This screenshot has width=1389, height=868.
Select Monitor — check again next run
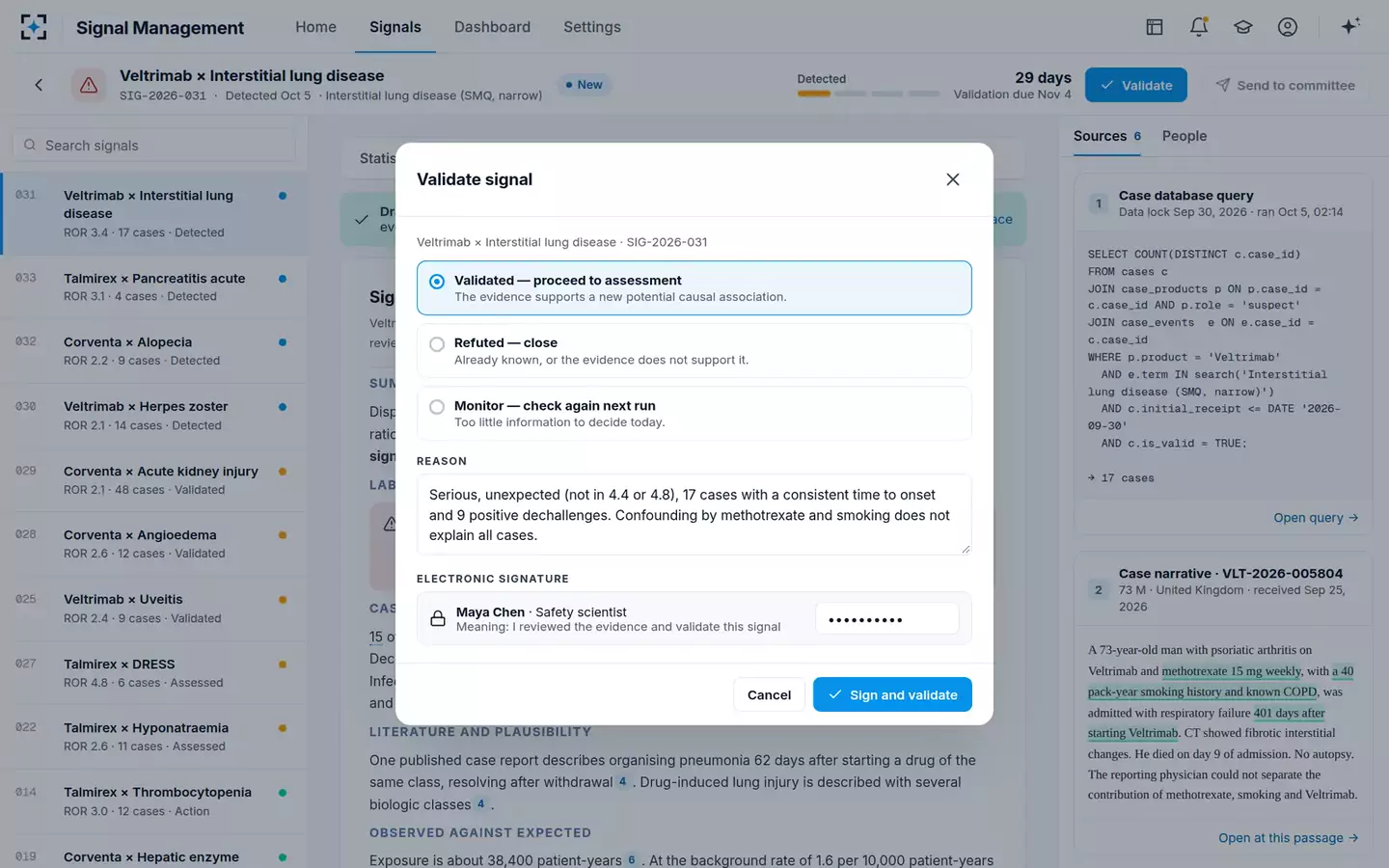click(694, 414)
